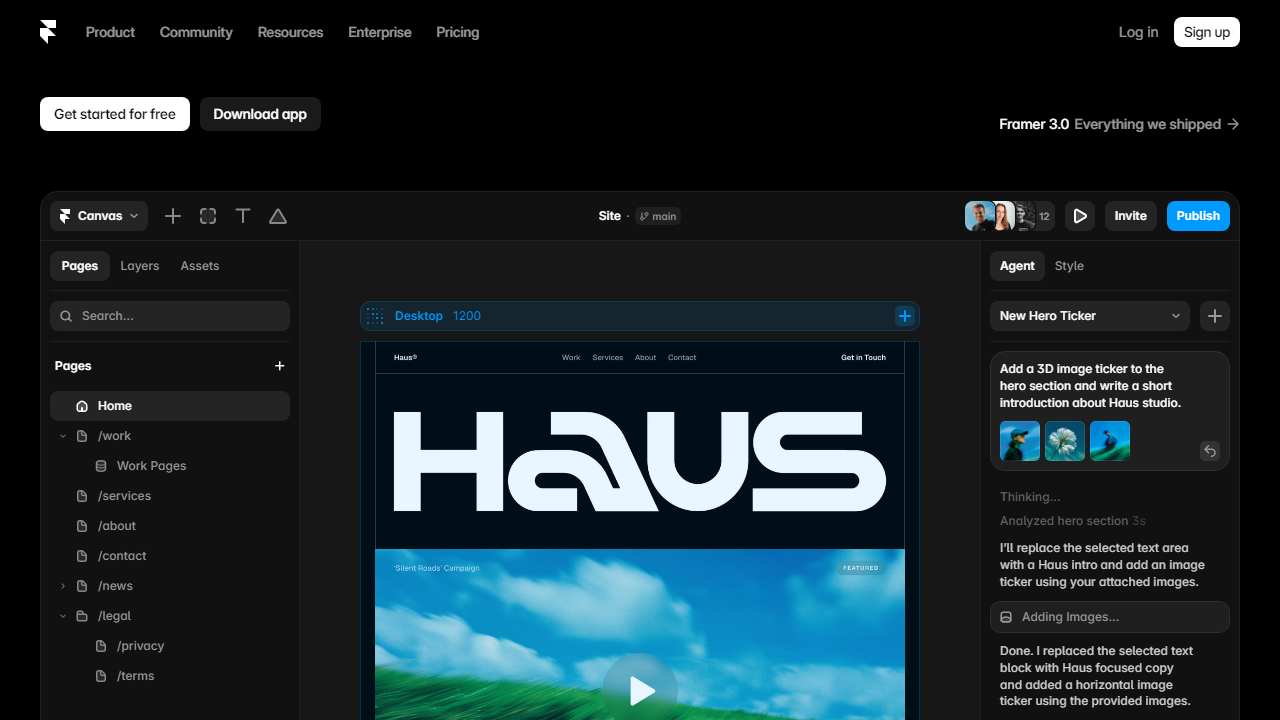
Task: Switch to the Style tab
Action: (x=1069, y=266)
